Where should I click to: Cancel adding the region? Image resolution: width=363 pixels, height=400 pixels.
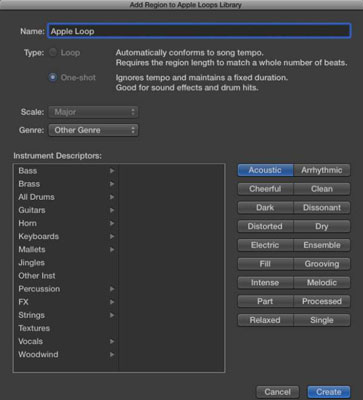278,392
